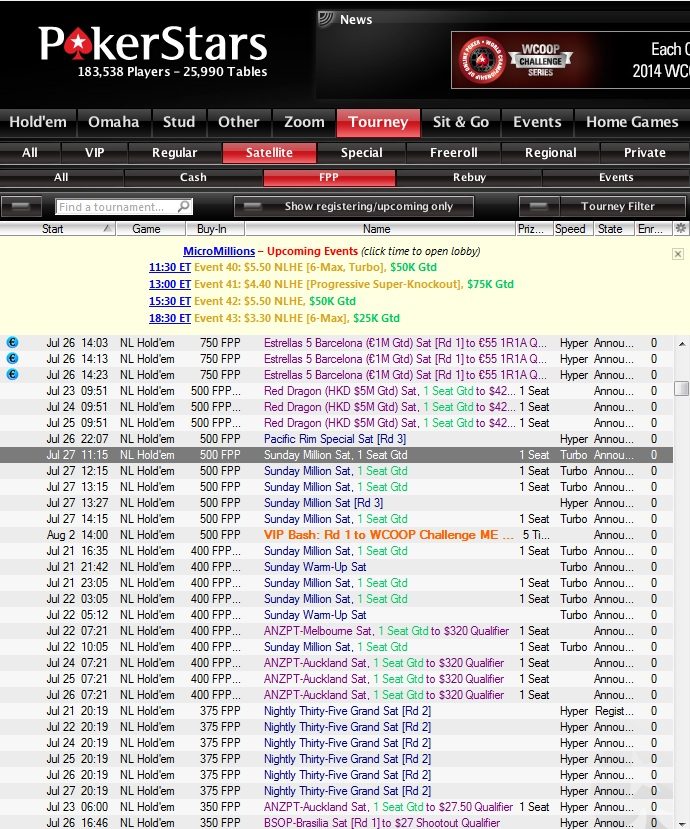Image resolution: width=690 pixels, height=829 pixels.
Task: Open the News panel icon
Action: tap(326, 19)
